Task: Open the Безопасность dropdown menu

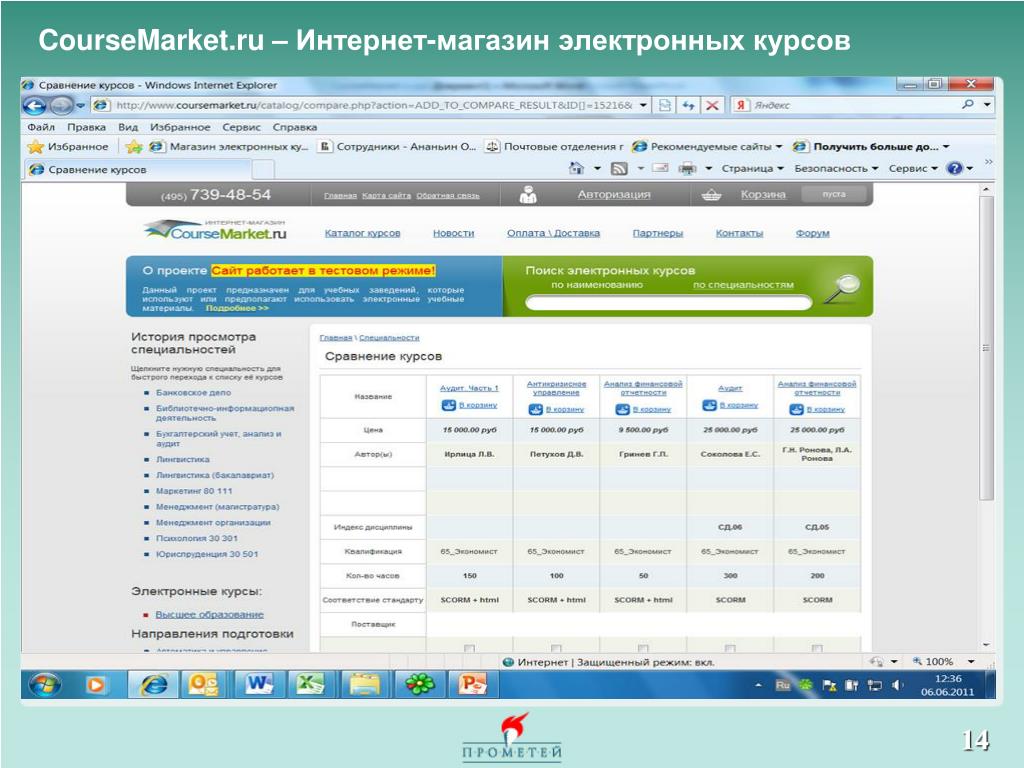Action: 836,168
